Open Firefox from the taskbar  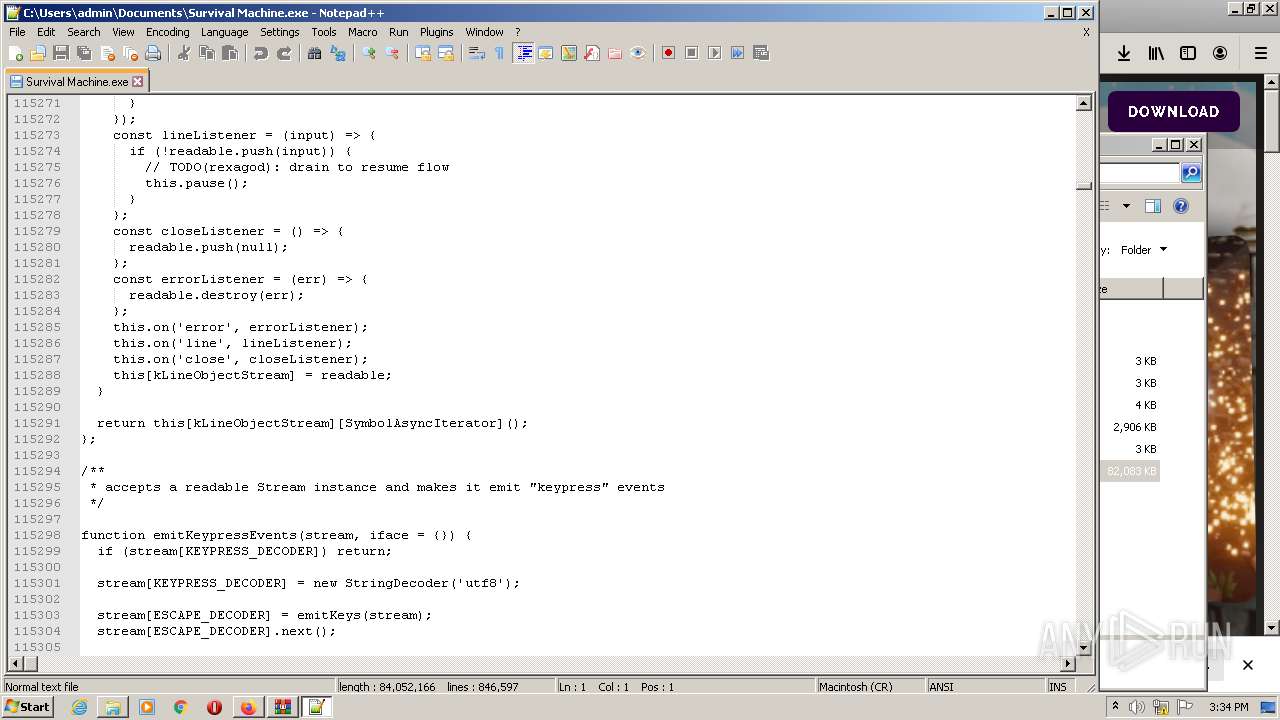[x=247, y=707]
